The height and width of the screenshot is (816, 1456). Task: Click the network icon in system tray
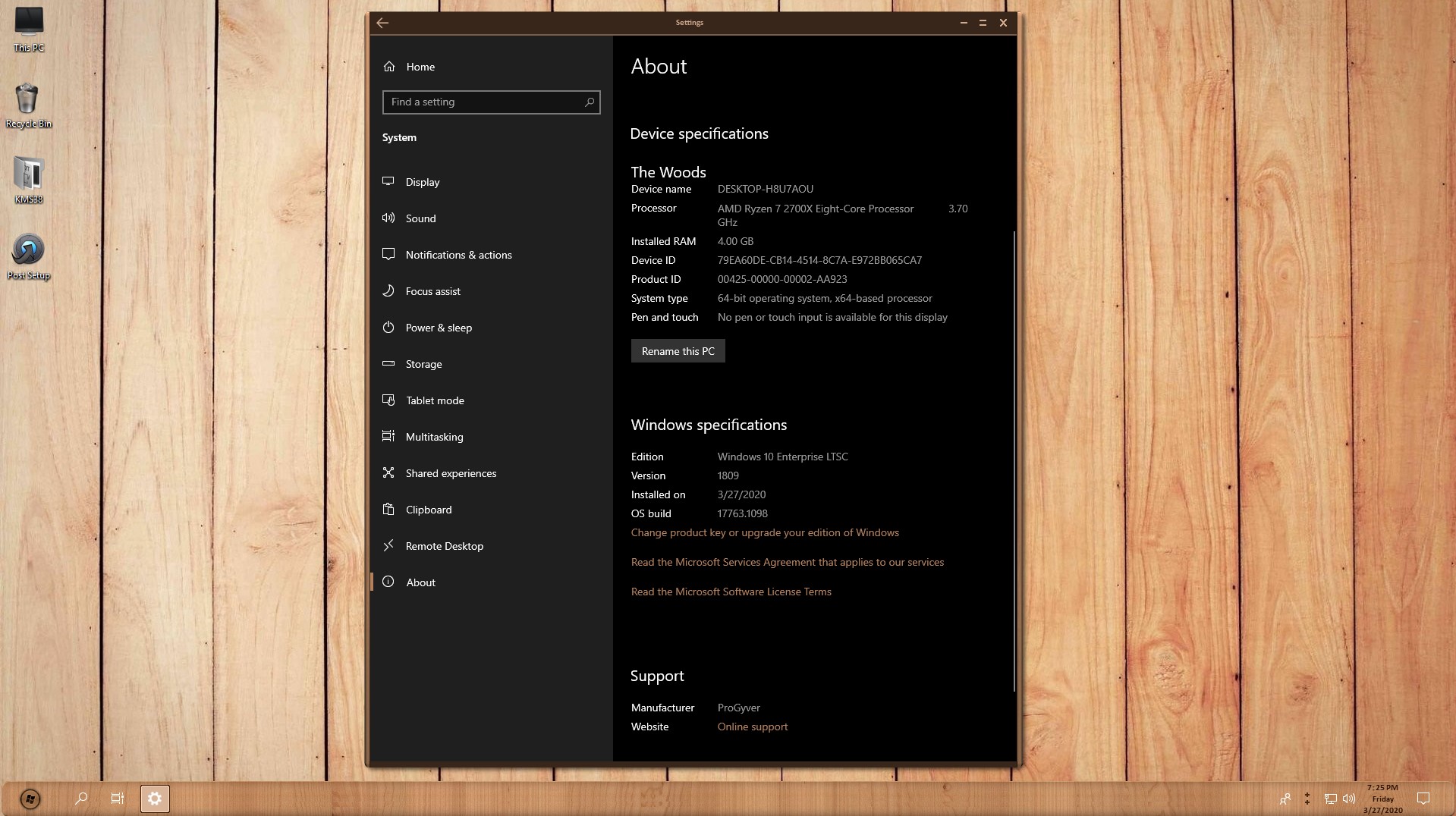(x=1331, y=799)
